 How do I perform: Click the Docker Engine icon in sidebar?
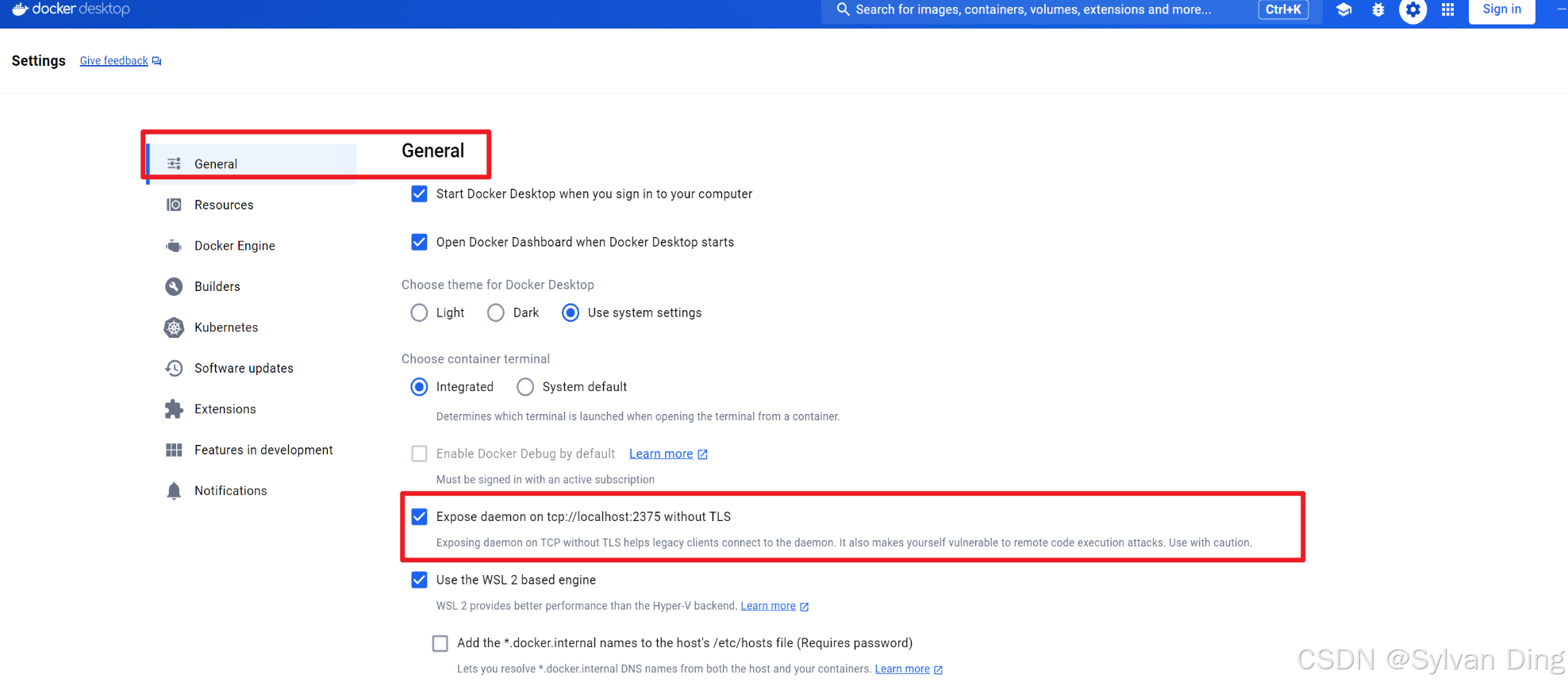174,246
